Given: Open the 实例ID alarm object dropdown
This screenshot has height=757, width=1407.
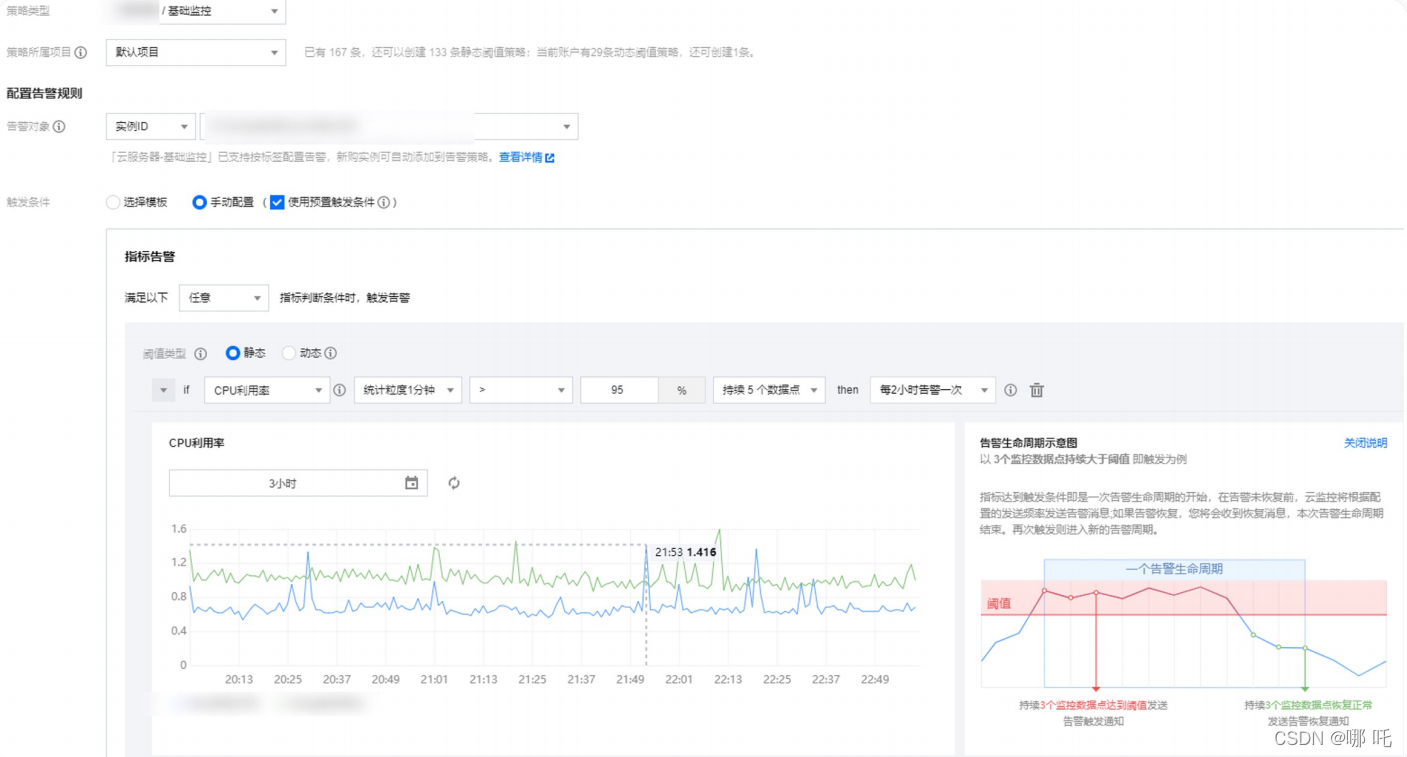Looking at the screenshot, I should coord(151,127).
